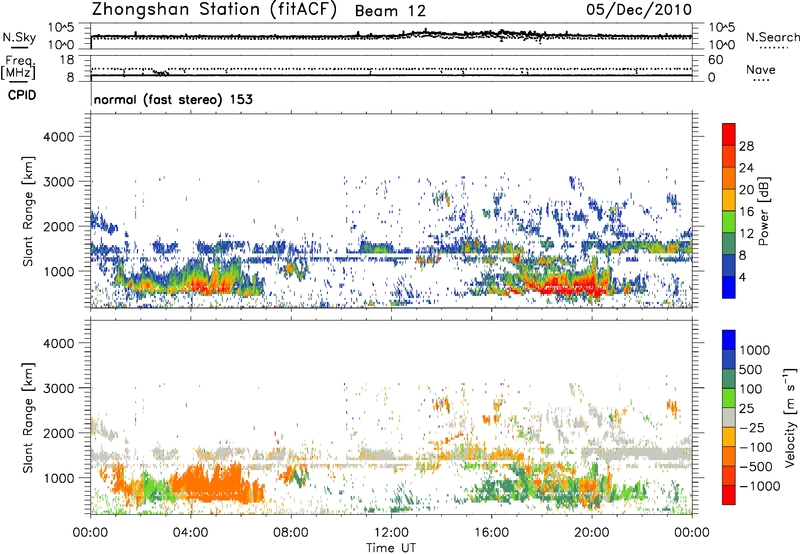This screenshot has width=800, height=554.
Task: Click the noise trace in top panel
Action: click(391, 37)
